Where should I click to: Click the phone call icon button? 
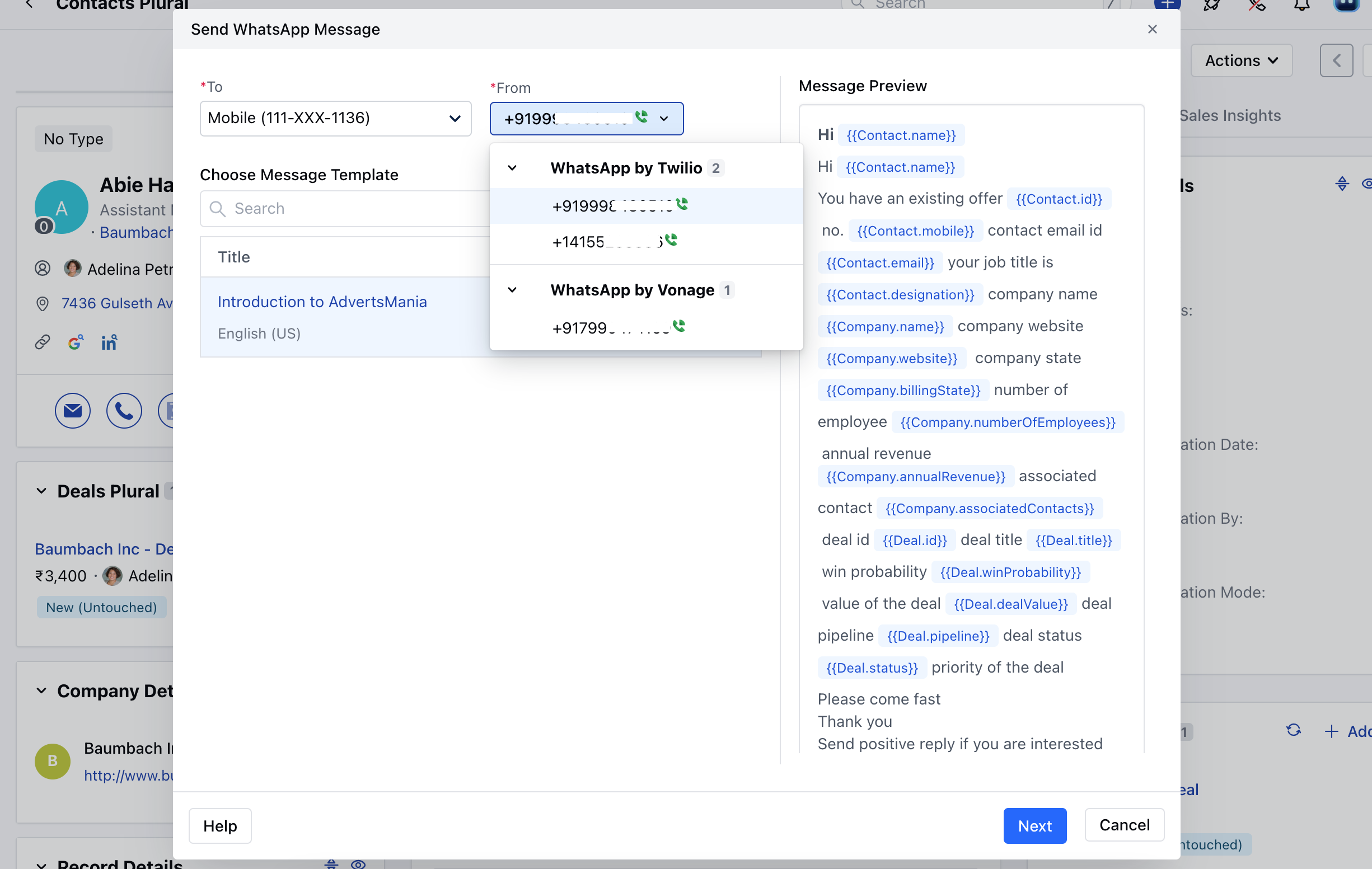click(124, 411)
